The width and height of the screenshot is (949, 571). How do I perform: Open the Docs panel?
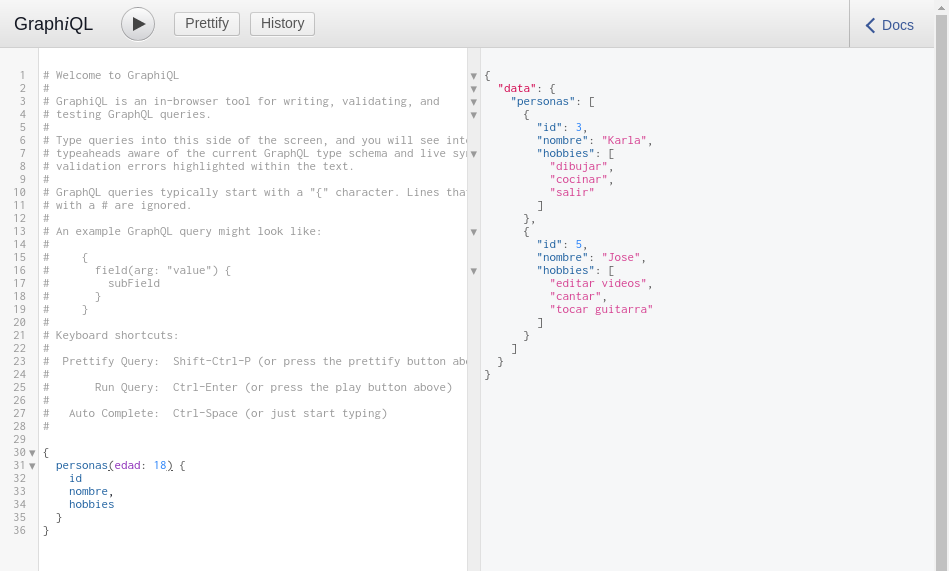click(889, 25)
